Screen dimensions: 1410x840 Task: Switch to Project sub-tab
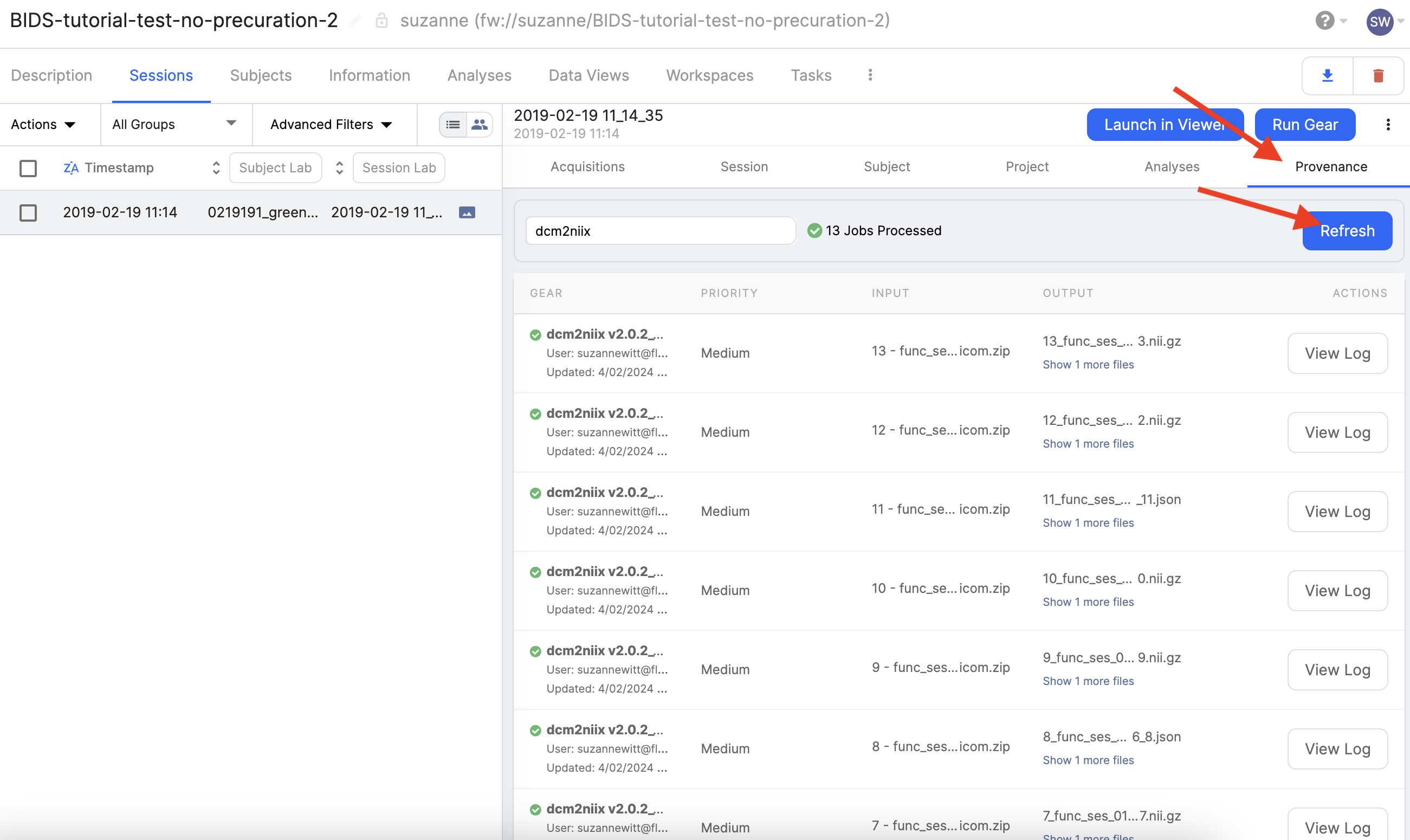[1027, 166]
